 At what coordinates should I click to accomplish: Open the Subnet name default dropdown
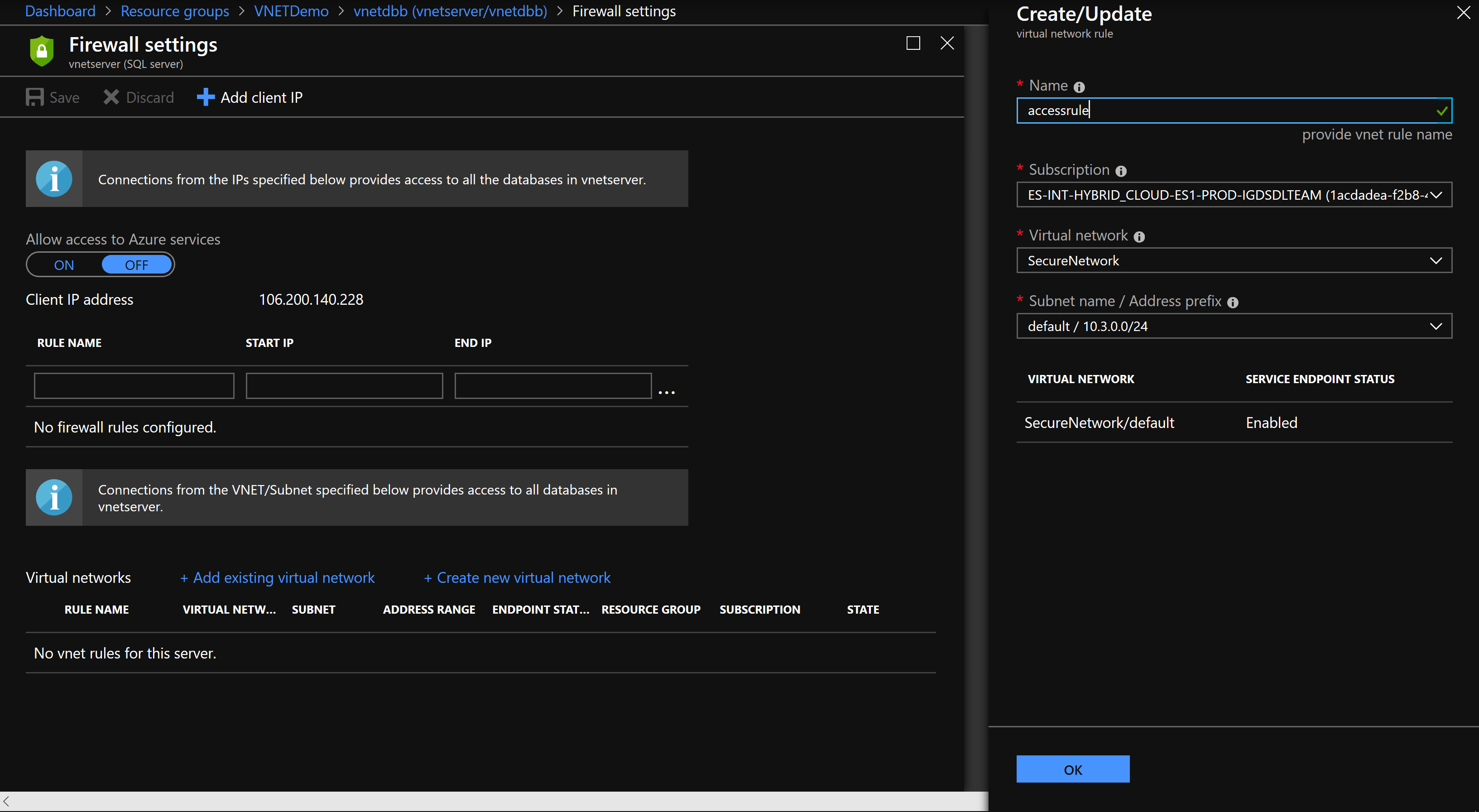(1234, 326)
